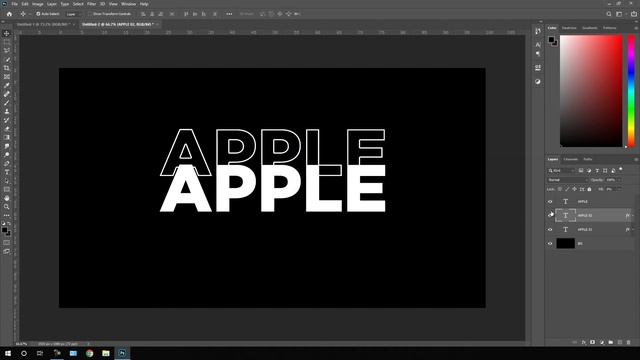Toggle Quick Mask mode icon
The height and width of the screenshot is (360, 640).
pos(7,242)
